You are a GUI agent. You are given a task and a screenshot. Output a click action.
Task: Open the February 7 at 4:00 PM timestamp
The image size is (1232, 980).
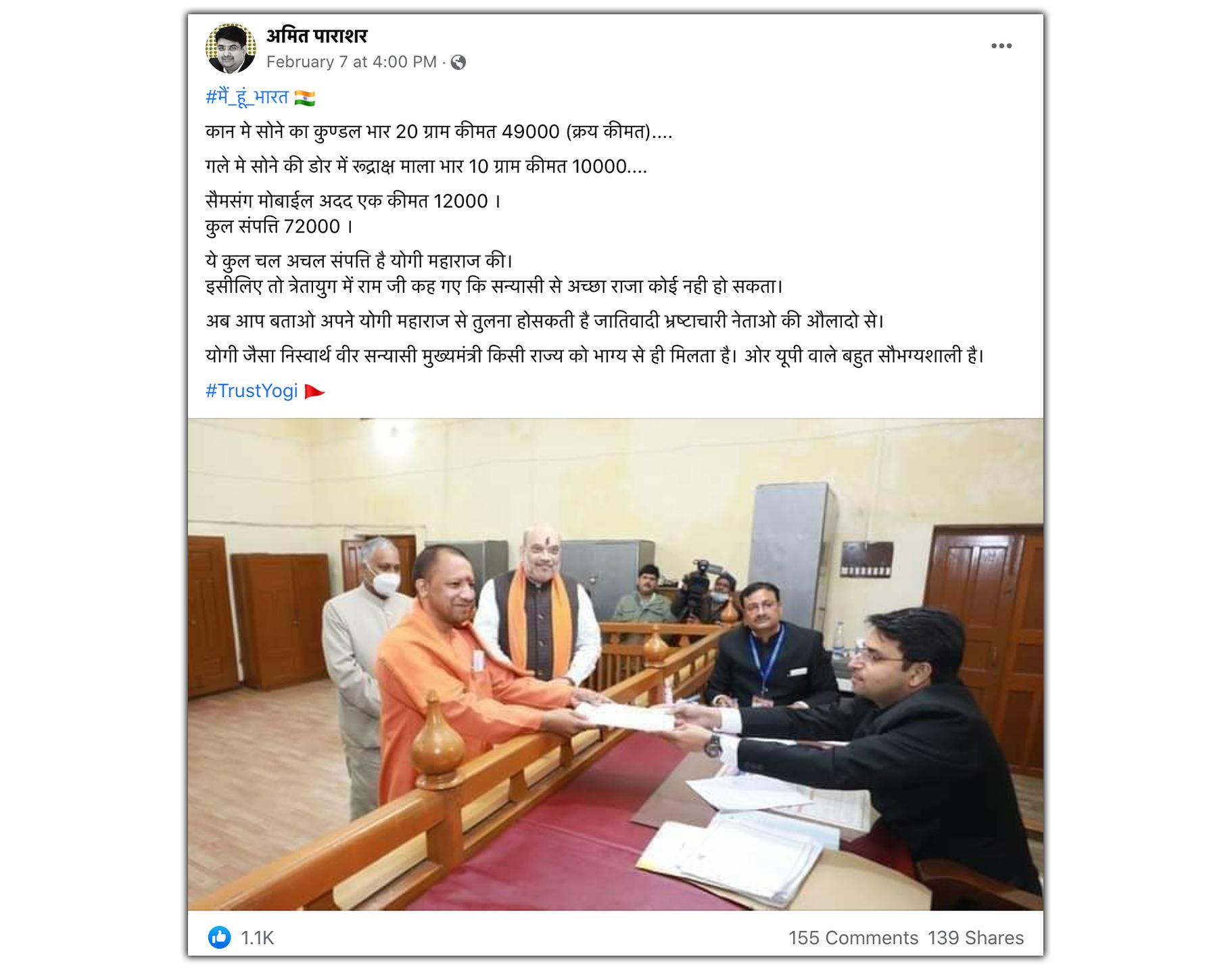[351, 62]
